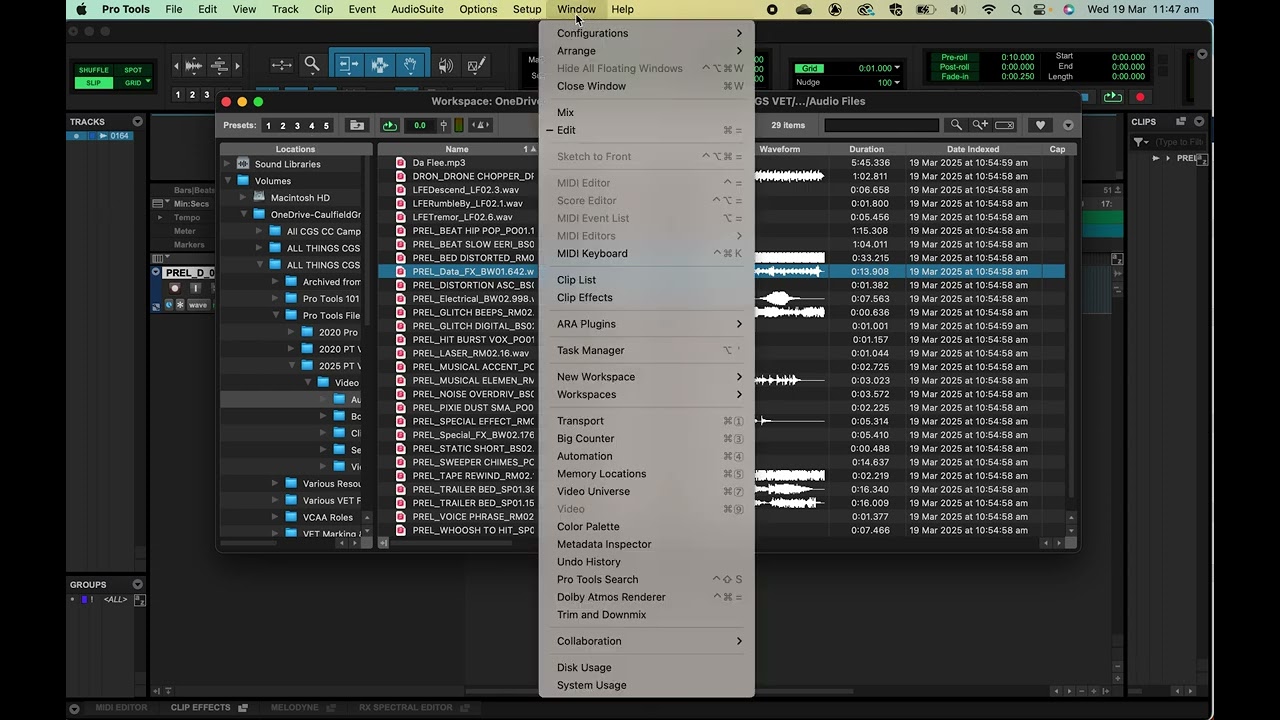
Task: Expand the Sound Libraries tree item
Action: click(x=227, y=164)
